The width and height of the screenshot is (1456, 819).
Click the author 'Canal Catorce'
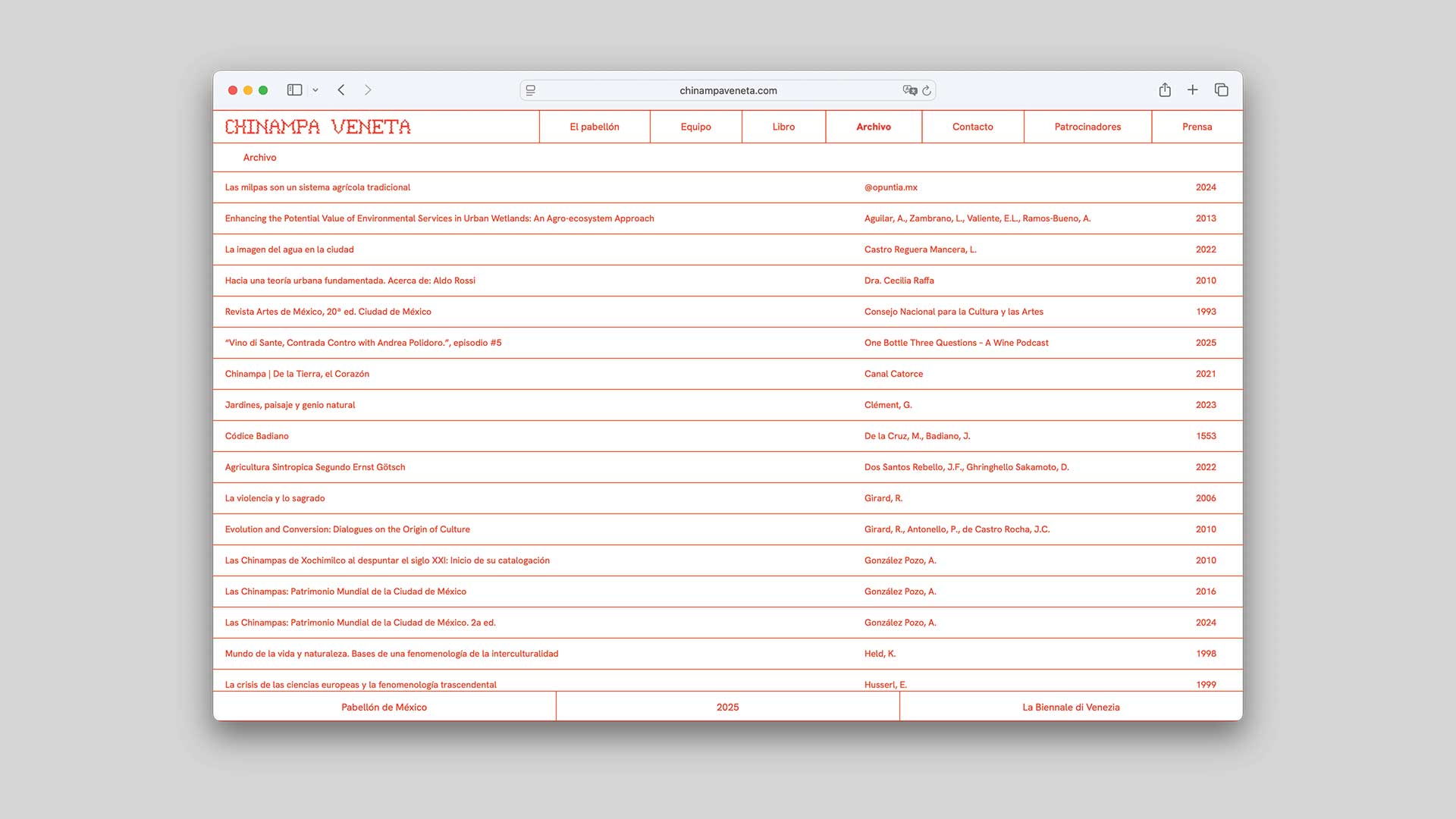(x=893, y=374)
